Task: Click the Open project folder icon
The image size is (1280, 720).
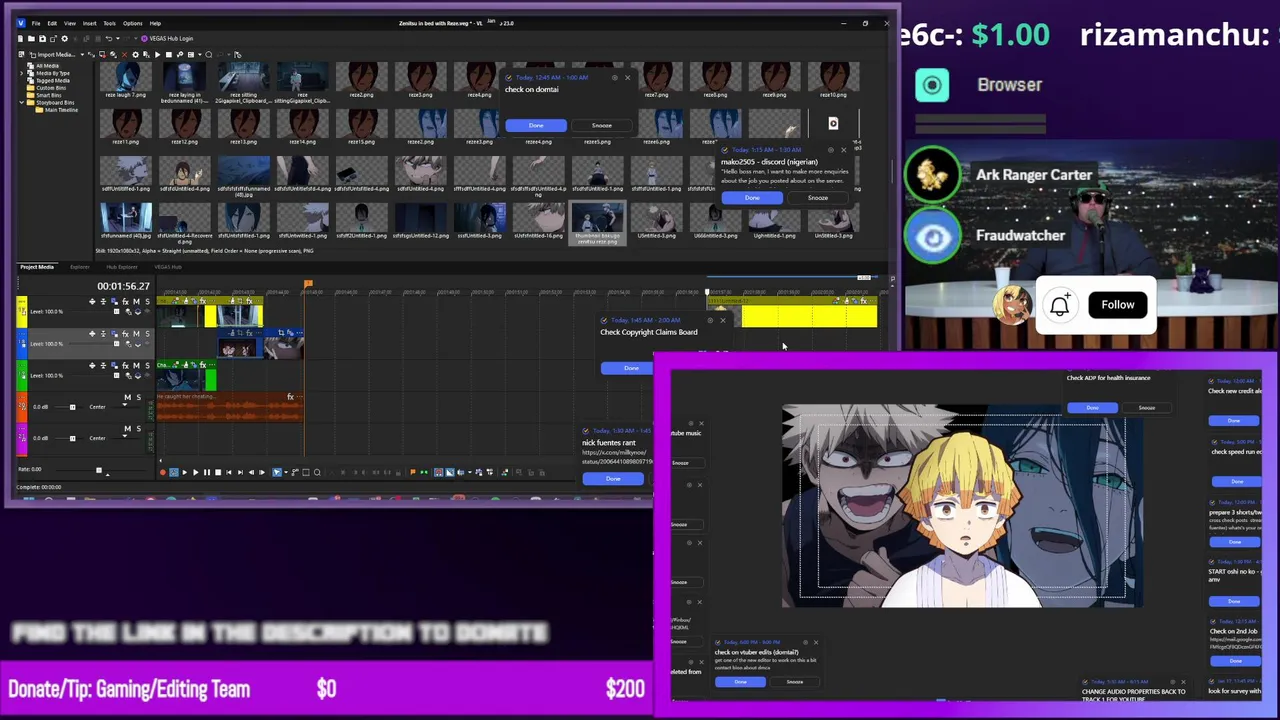Action: pos(31,38)
